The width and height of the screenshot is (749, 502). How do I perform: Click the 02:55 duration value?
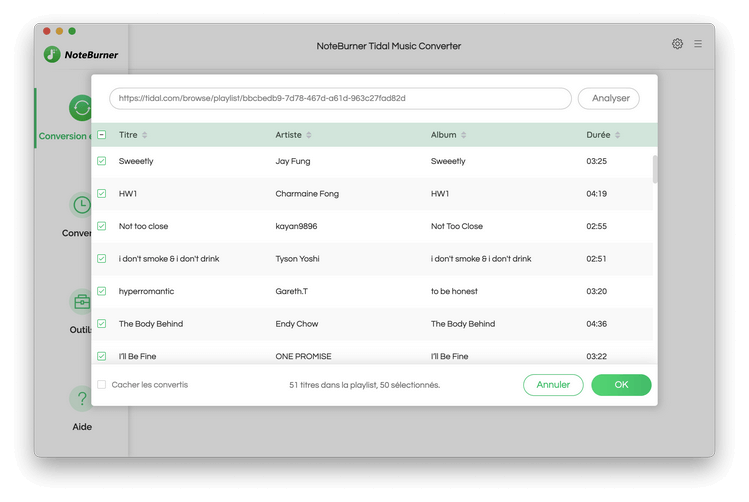(596, 226)
